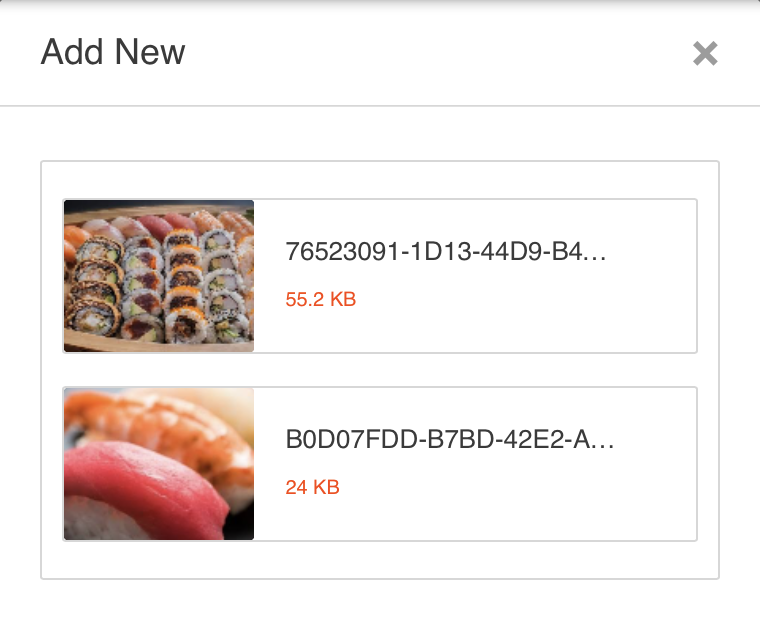Image resolution: width=760 pixels, height=626 pixels.
Task: Click the truncation ellipsis after B0D07FDD-B7BD-42E2-A
Action: pyautogui.click(x=603, y=442)
